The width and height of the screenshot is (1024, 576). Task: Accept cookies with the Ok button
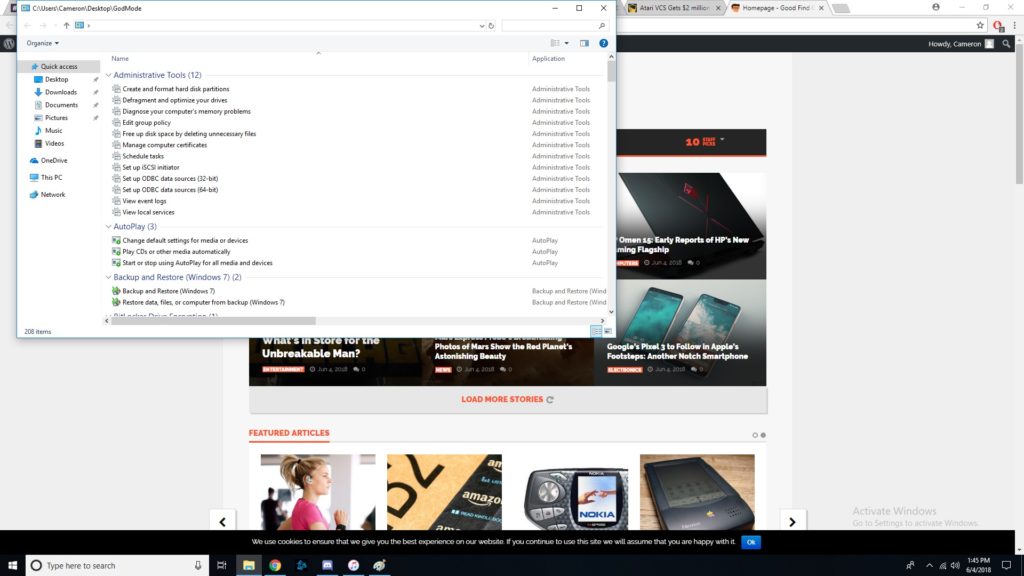751,542
